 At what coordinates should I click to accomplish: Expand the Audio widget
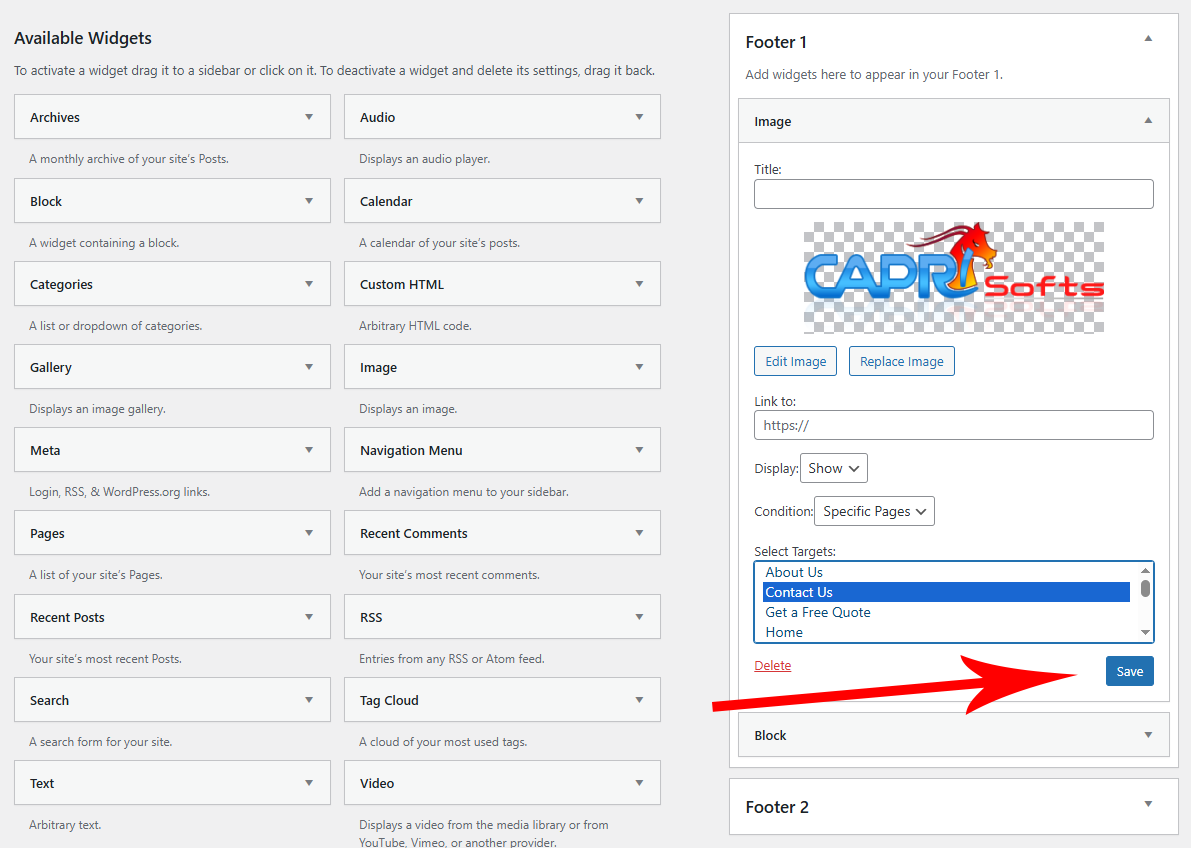pos(640,117)
